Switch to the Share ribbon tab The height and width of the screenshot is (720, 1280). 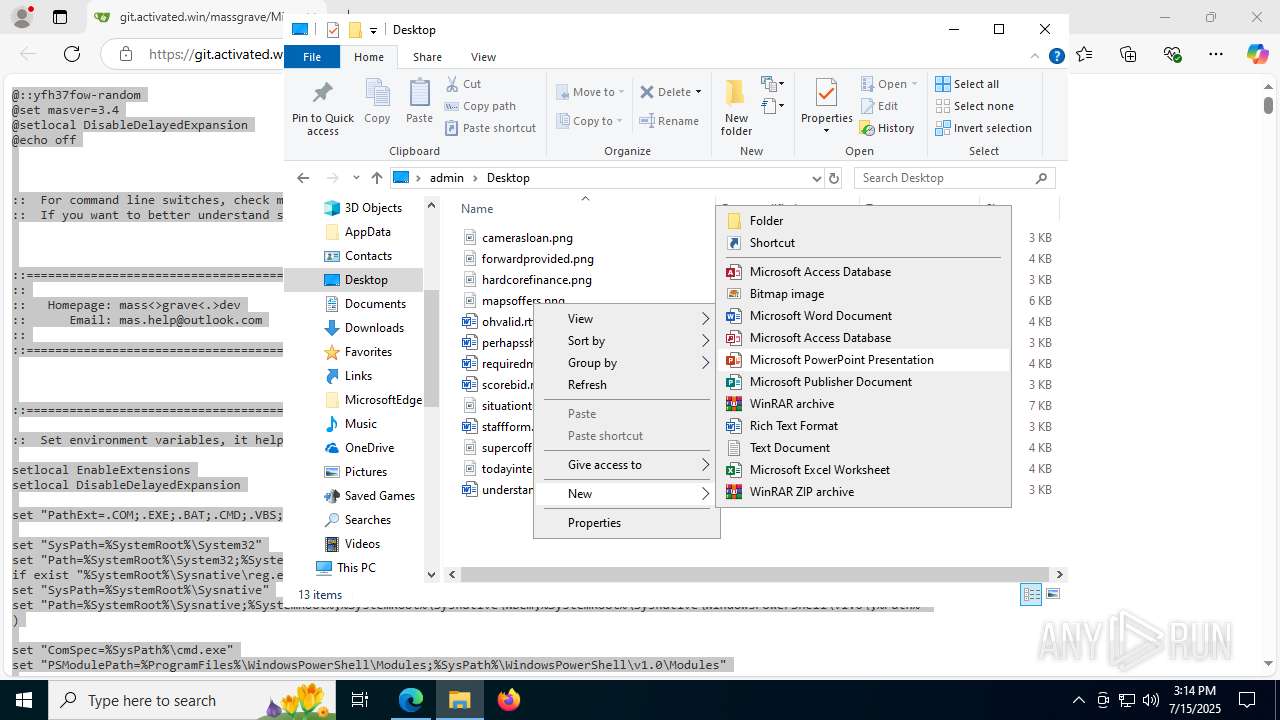pos(427,57)
